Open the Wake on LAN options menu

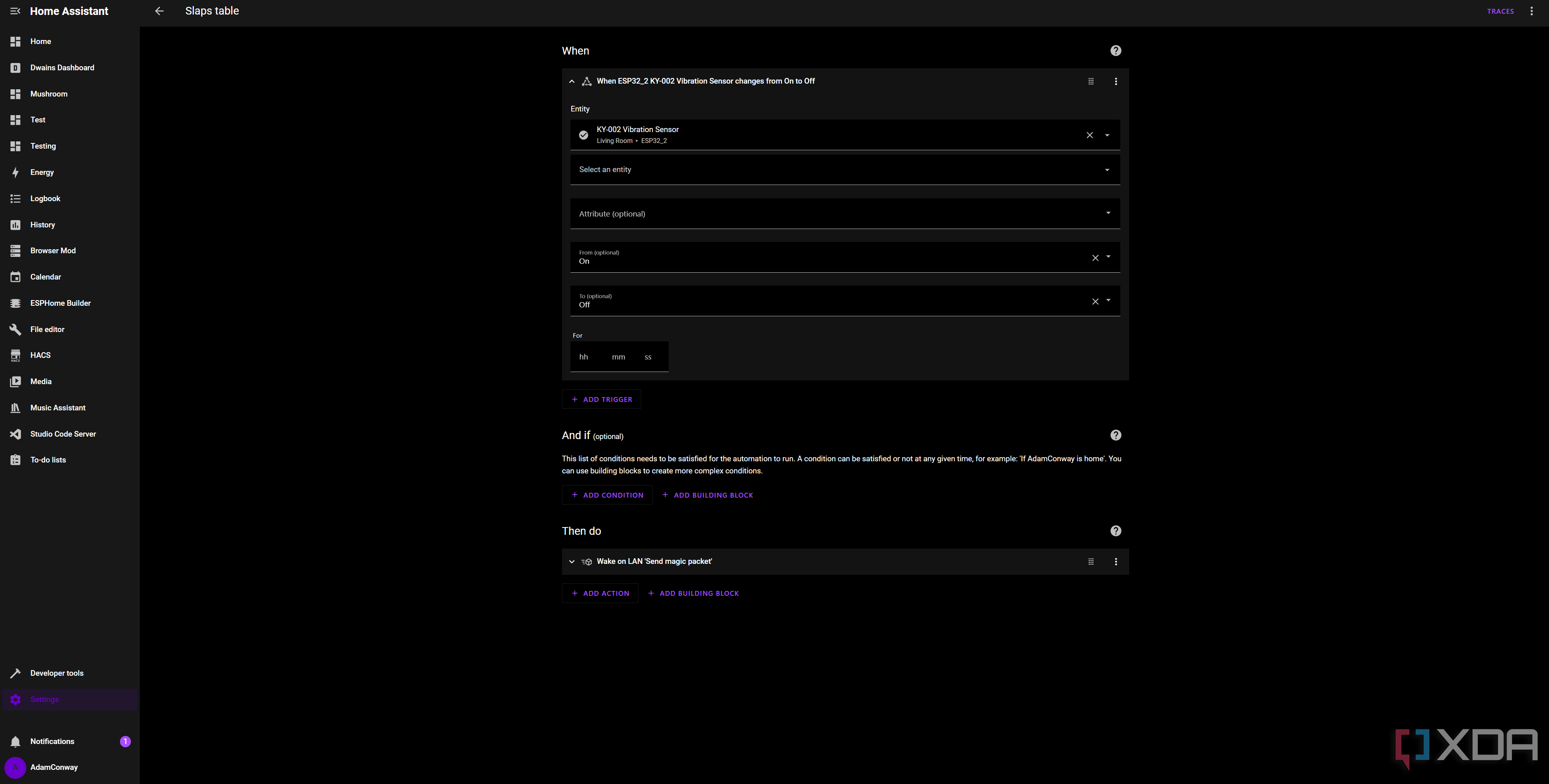(1116, 561)
